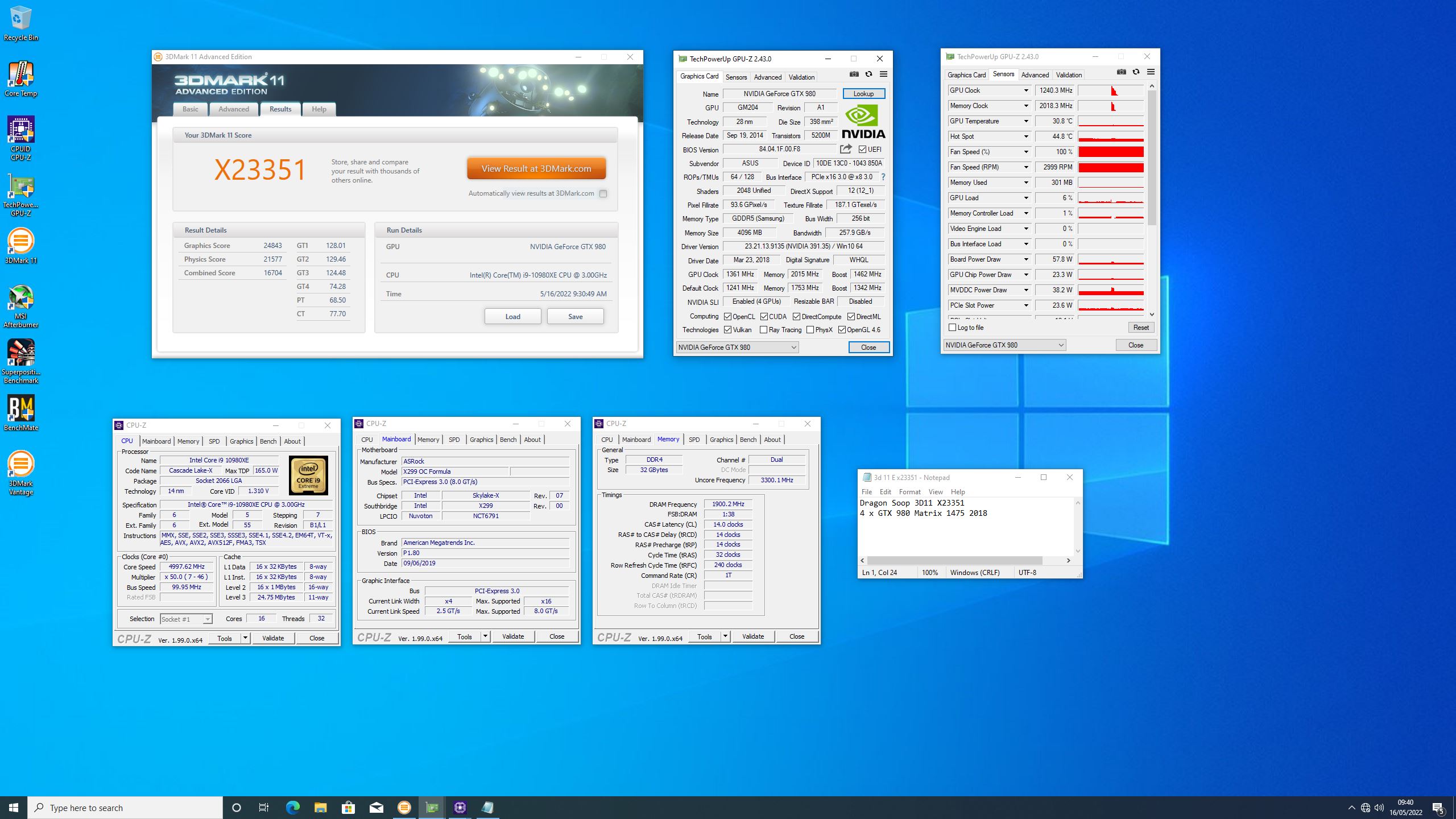The image size is (1456, 819).
Task: Open the GPU Temperature sensor dropdown arrow
Action: 1026,121
